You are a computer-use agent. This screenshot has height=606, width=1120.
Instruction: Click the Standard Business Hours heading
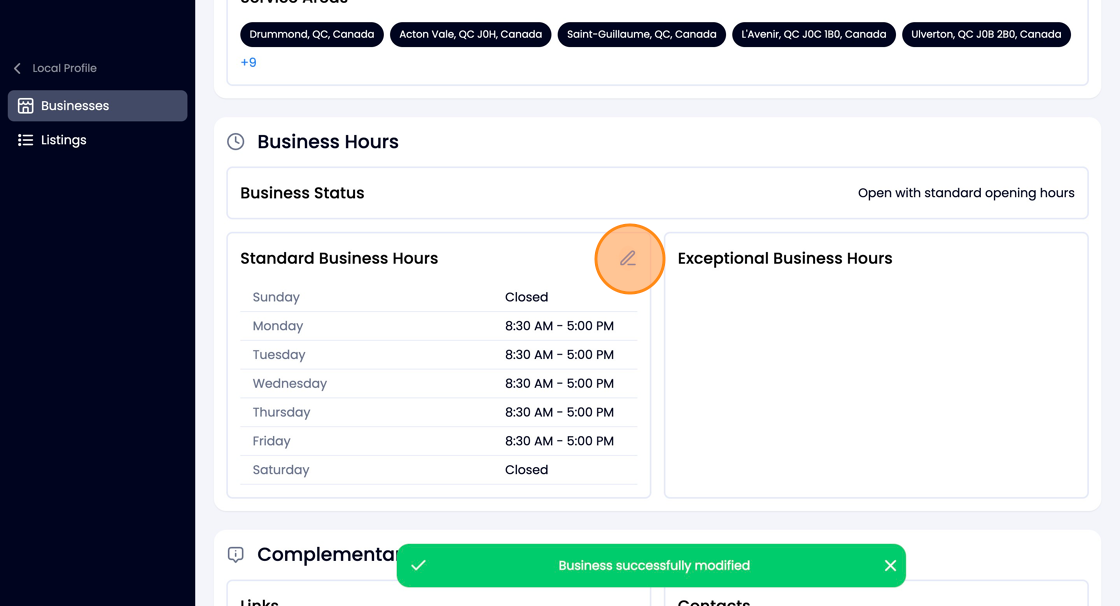coord(339,259)
